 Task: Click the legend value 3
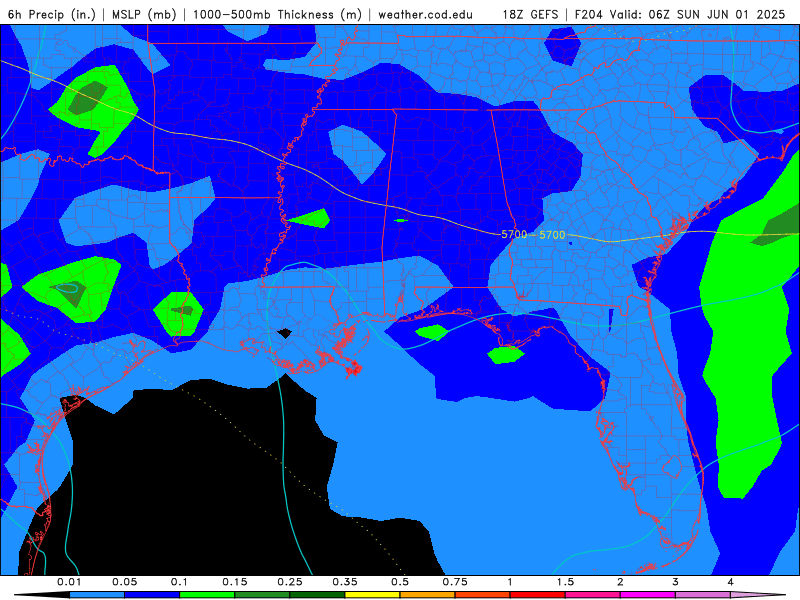pyautogui.click(x=676, y=582)
